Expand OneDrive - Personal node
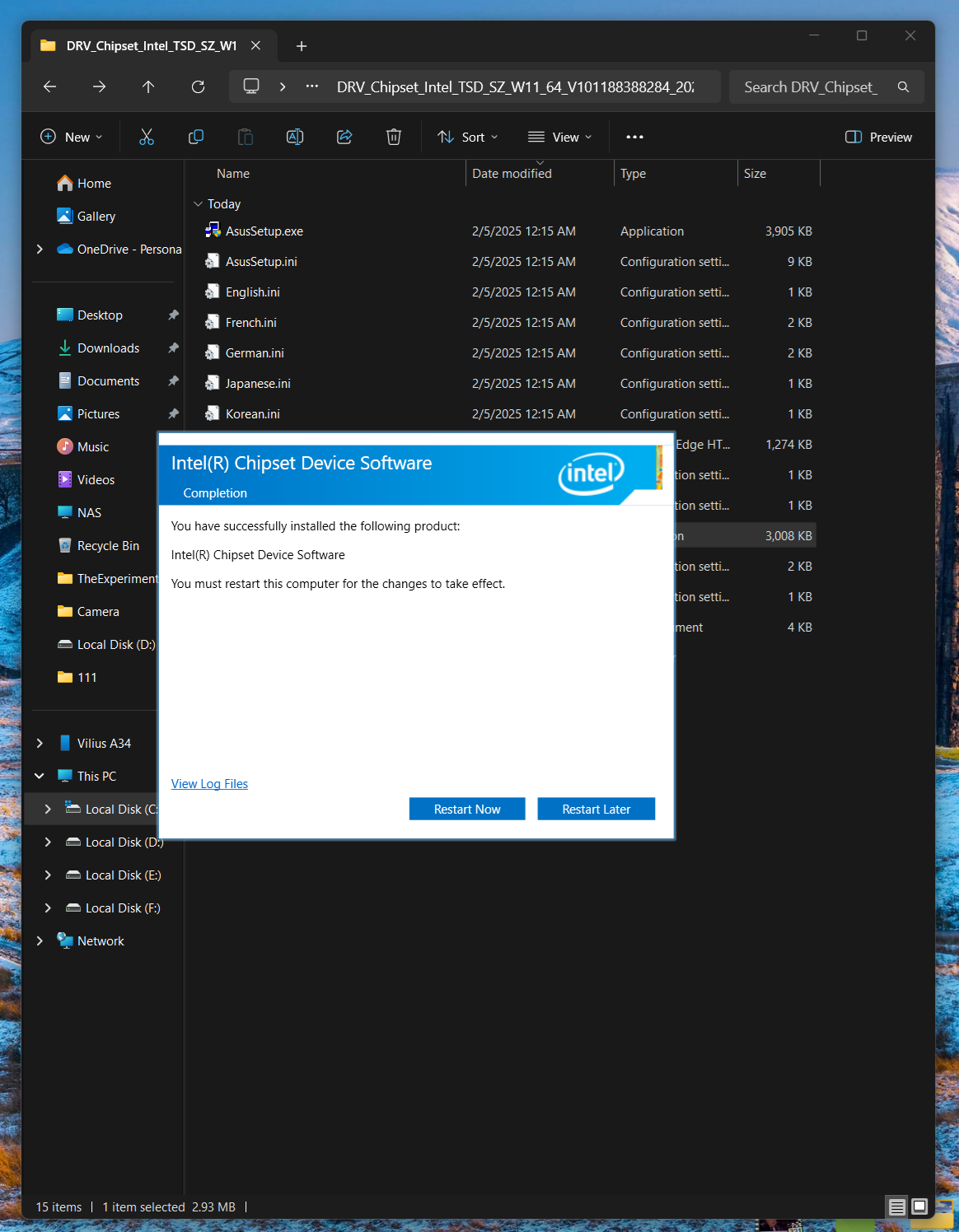Image resolution: width=959 pixels, height=1232 pixels. (x=40, y=249)
